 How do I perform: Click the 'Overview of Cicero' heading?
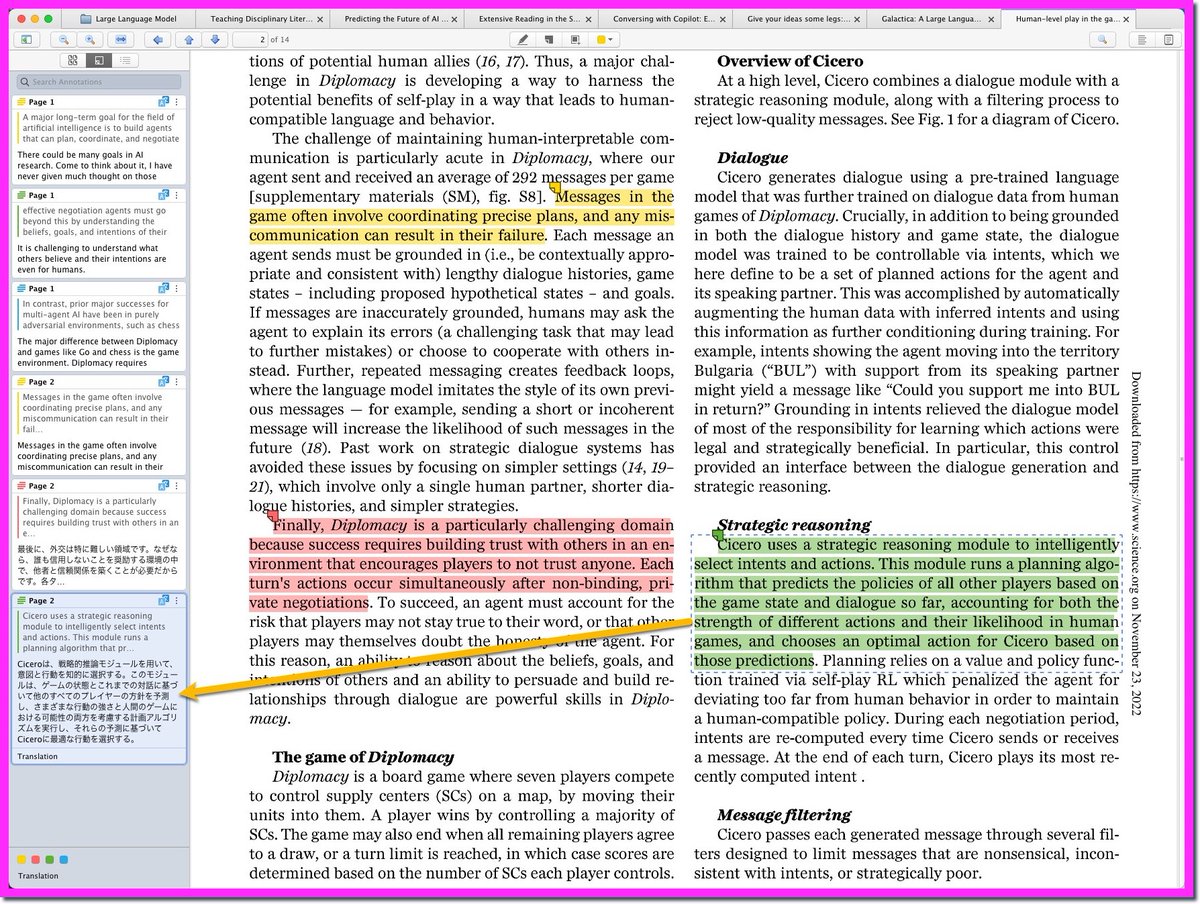(790, 61)
